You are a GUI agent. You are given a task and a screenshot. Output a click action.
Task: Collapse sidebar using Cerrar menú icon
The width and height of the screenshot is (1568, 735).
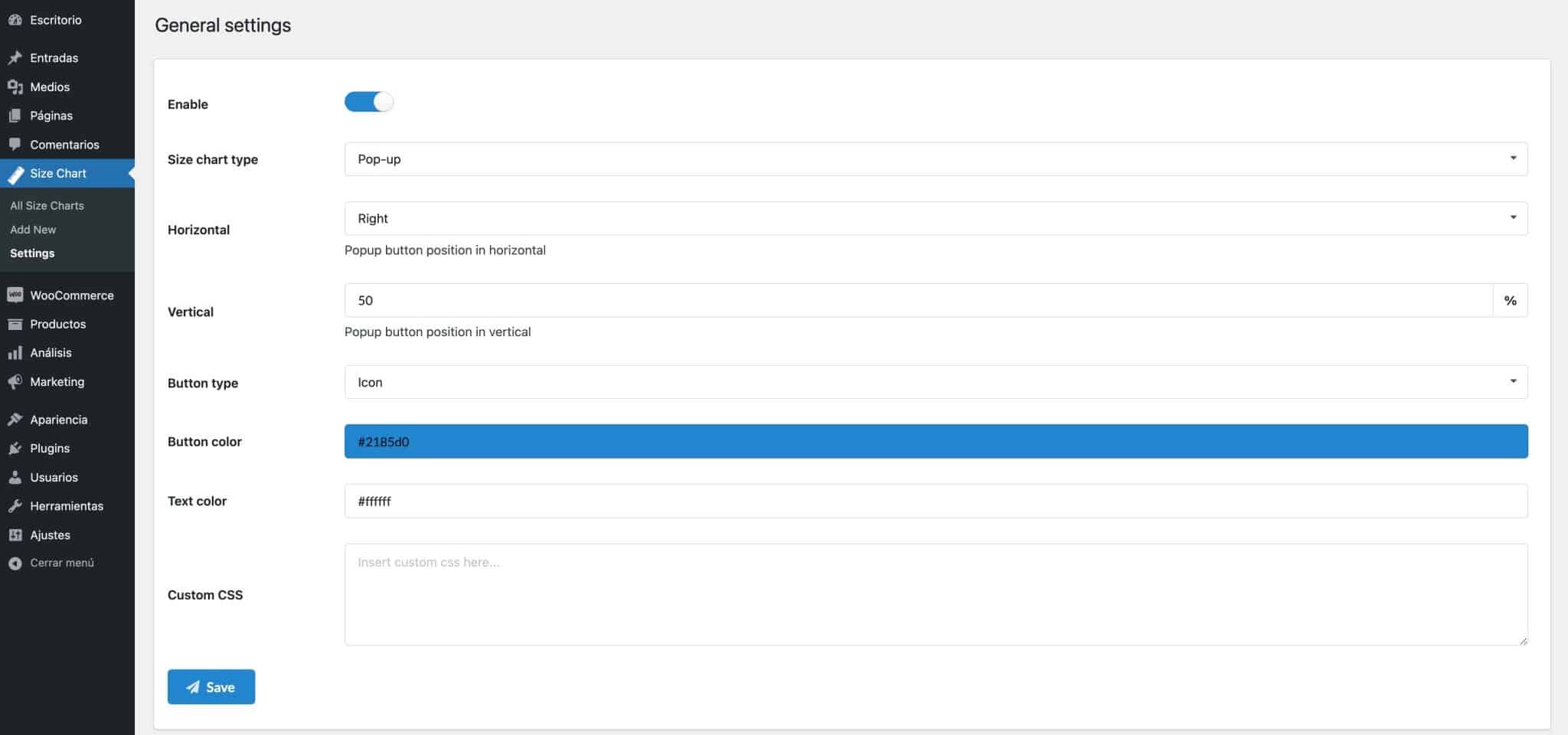coord(15,563)
